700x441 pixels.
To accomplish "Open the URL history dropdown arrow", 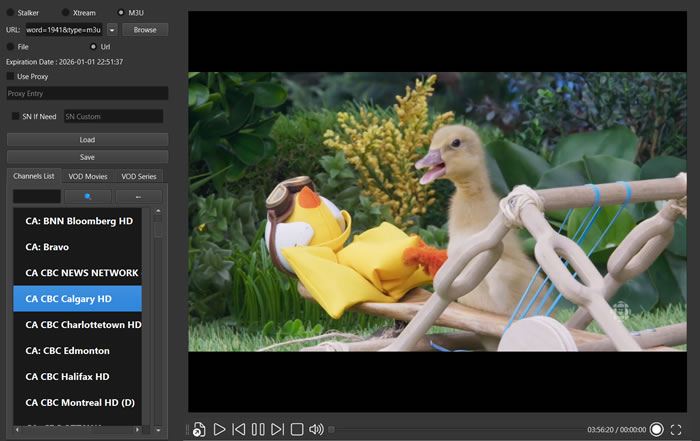I will (112, 30).
